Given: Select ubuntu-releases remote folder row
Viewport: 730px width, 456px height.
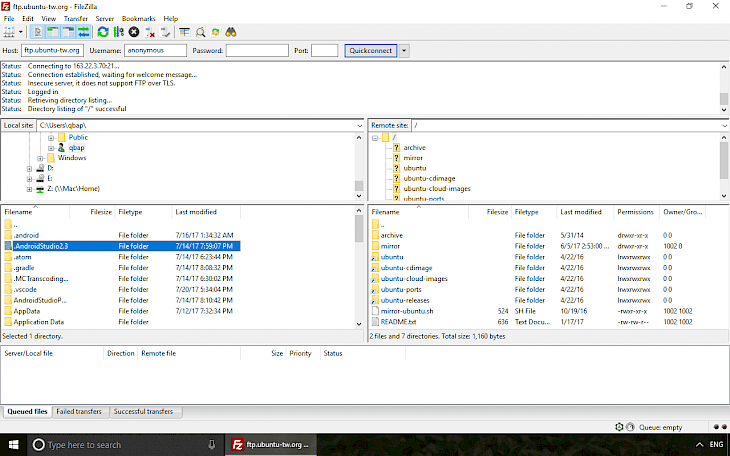Looking at the screenshot, I should click(538, 300).
